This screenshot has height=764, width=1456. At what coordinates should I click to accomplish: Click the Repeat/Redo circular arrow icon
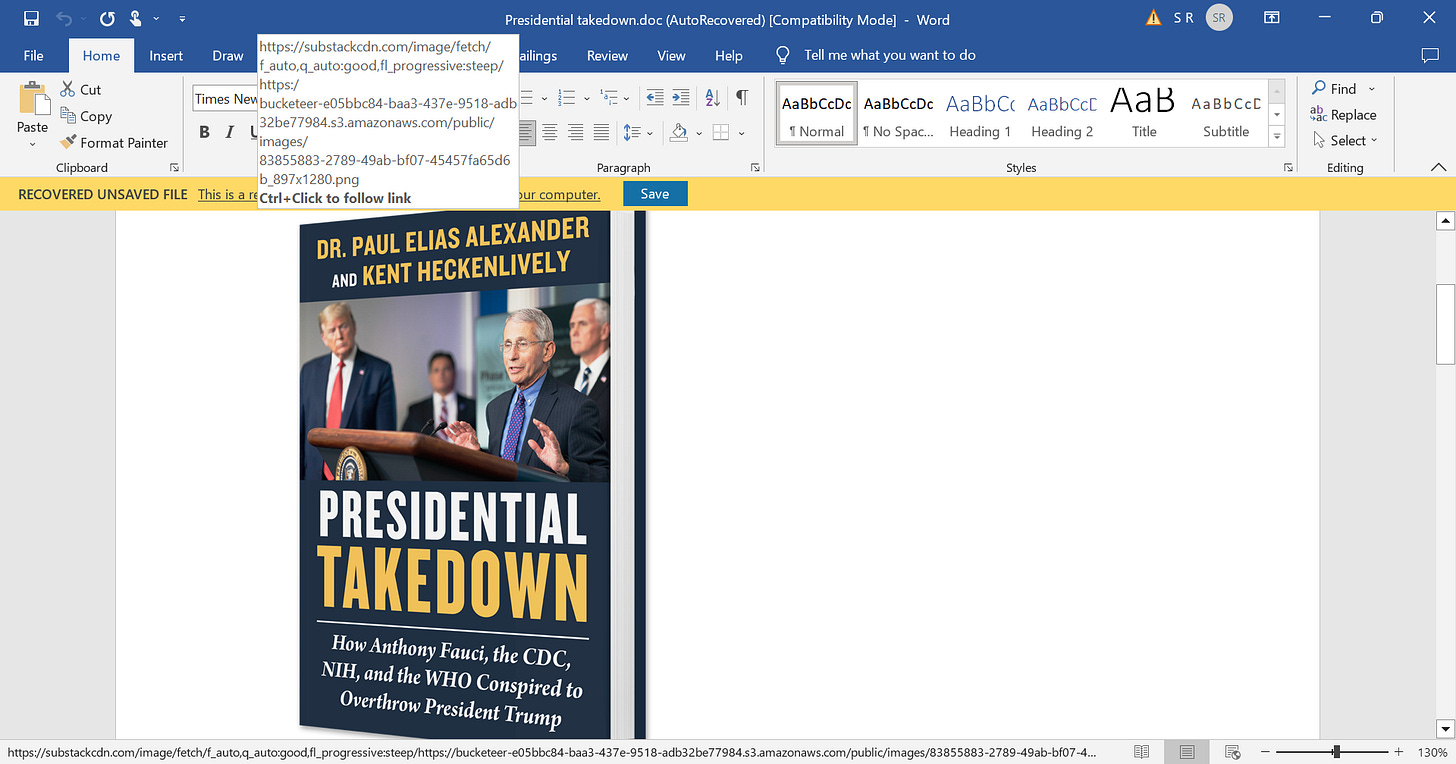107,19
